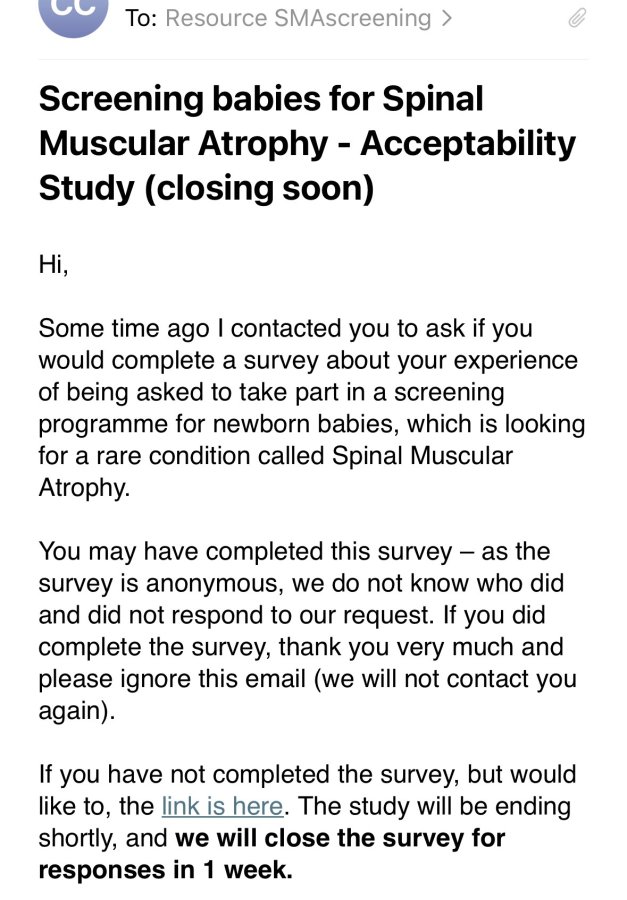The width and height of the screenshot is (627, 900).
Task: Open the paperclip attachment icon
Action: coord(577,18)
